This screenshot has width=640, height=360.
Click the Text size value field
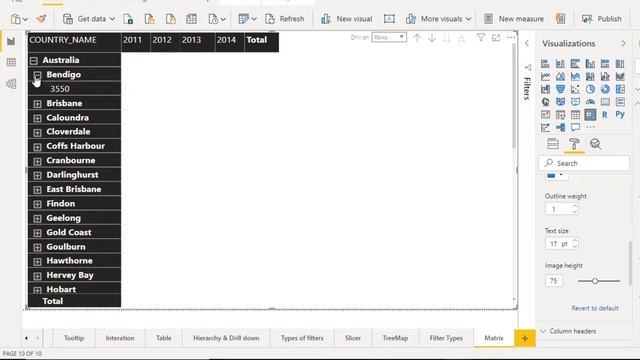click(x=558, y=244)
